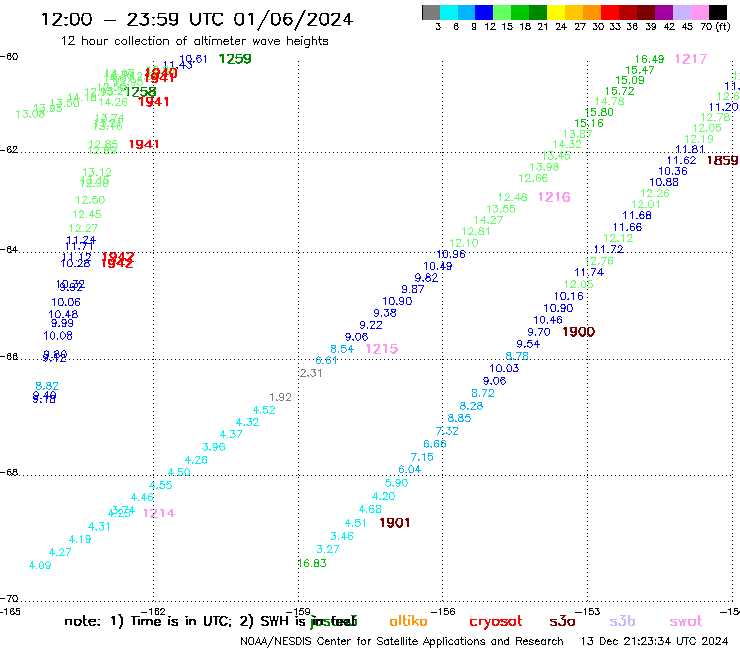Click the wave height value '8.54'
Image resolution: width=740 pixels, height=650 pixels.
342,349
